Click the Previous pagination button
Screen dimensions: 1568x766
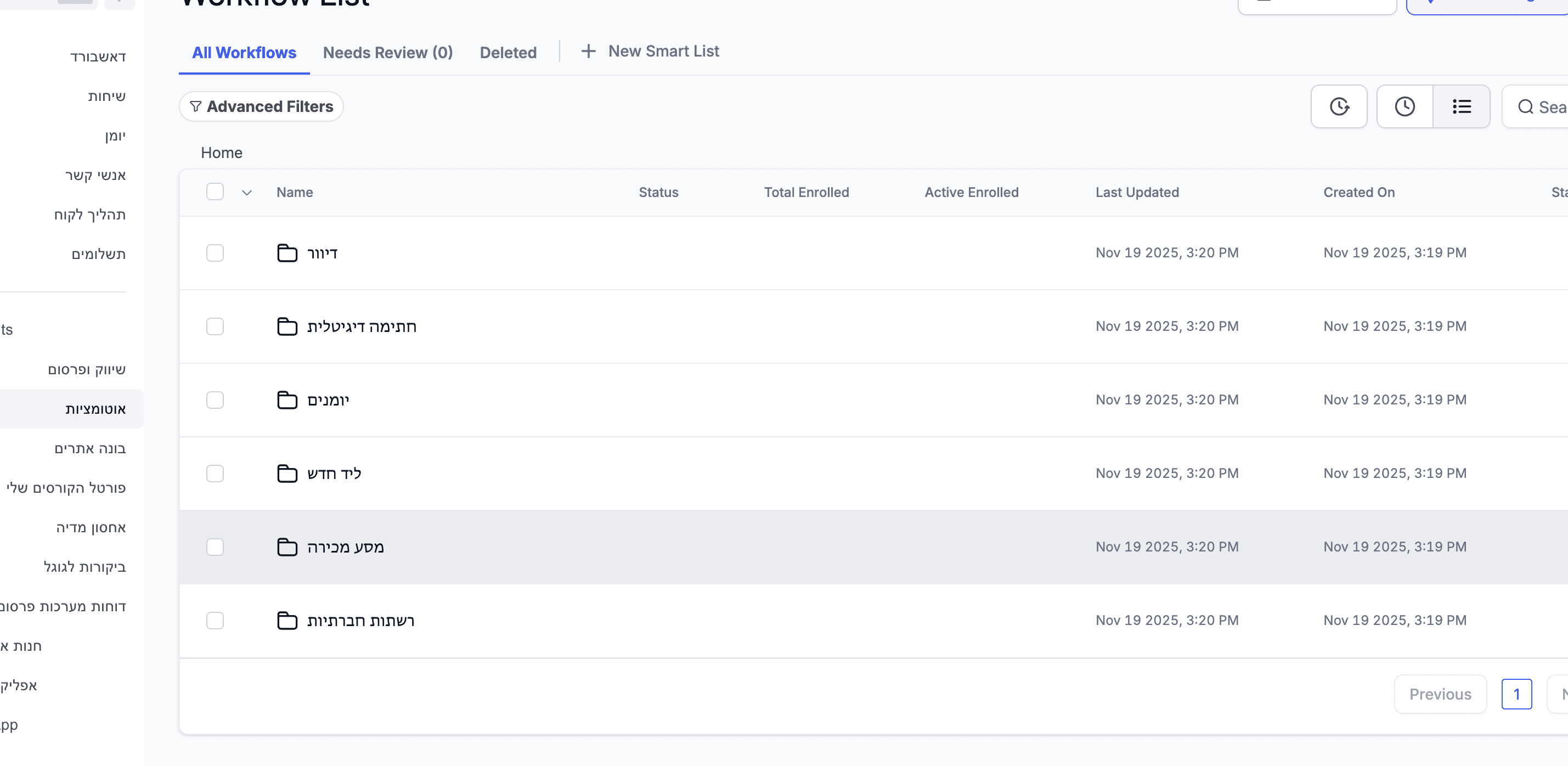tap(1440, 694)
